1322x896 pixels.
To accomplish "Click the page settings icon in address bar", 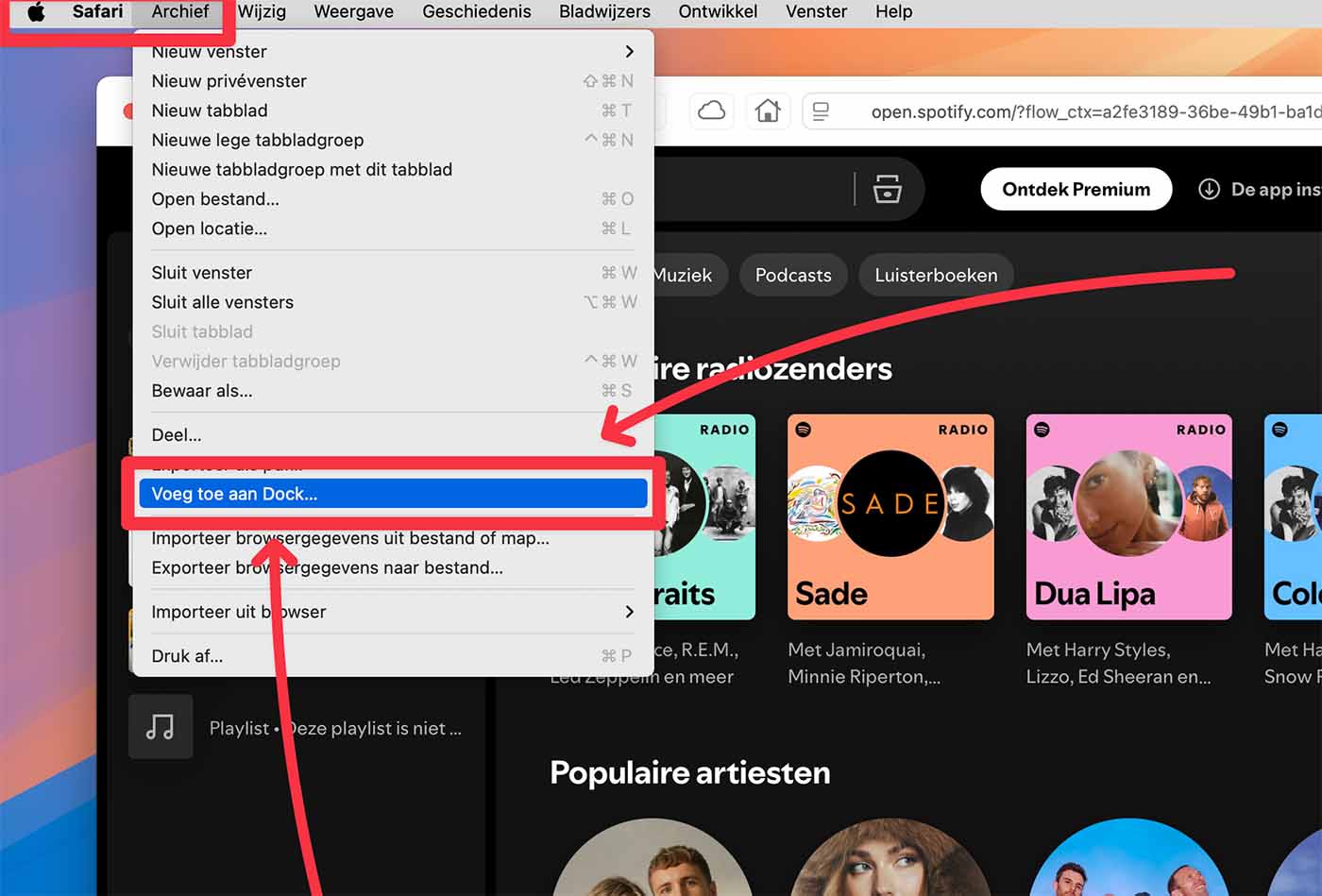I will [821, 111].
